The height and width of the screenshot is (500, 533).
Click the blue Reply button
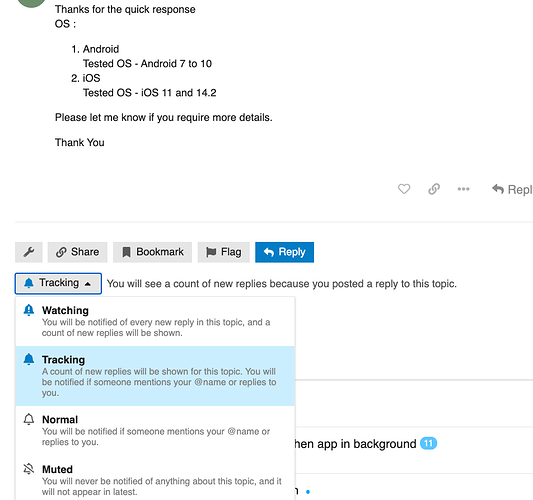(x=285, y=252)
